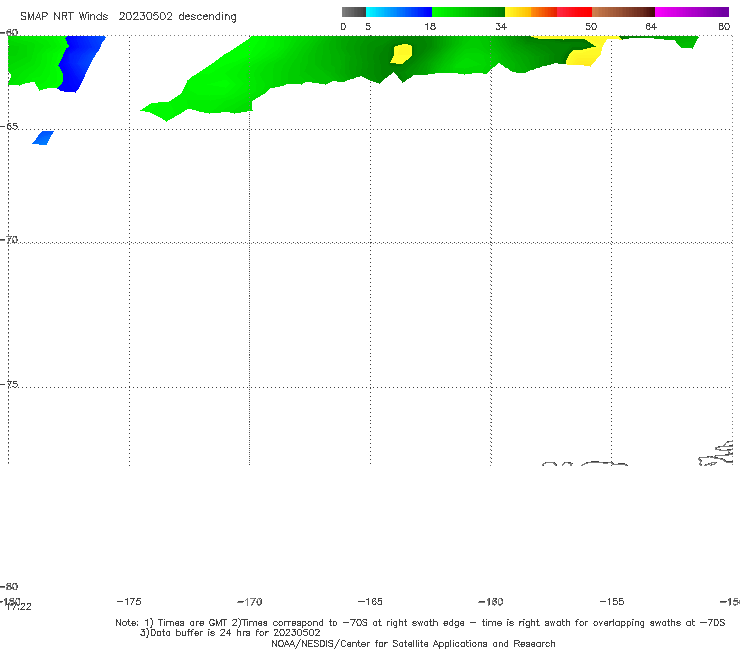Click the longitude label '-175'
Screen dimensions: 740x650
(x=129, y=601)
